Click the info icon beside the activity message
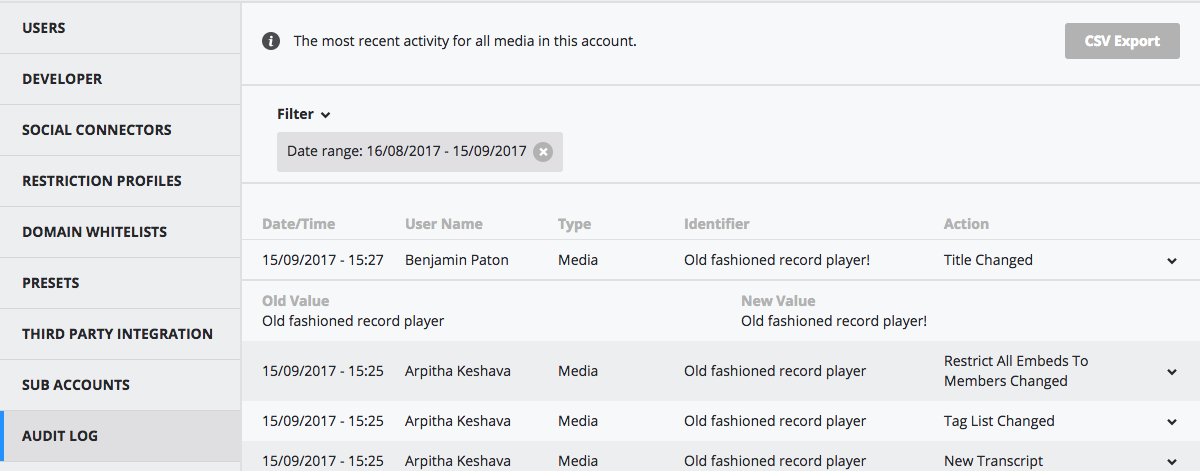 coord(270,42)
